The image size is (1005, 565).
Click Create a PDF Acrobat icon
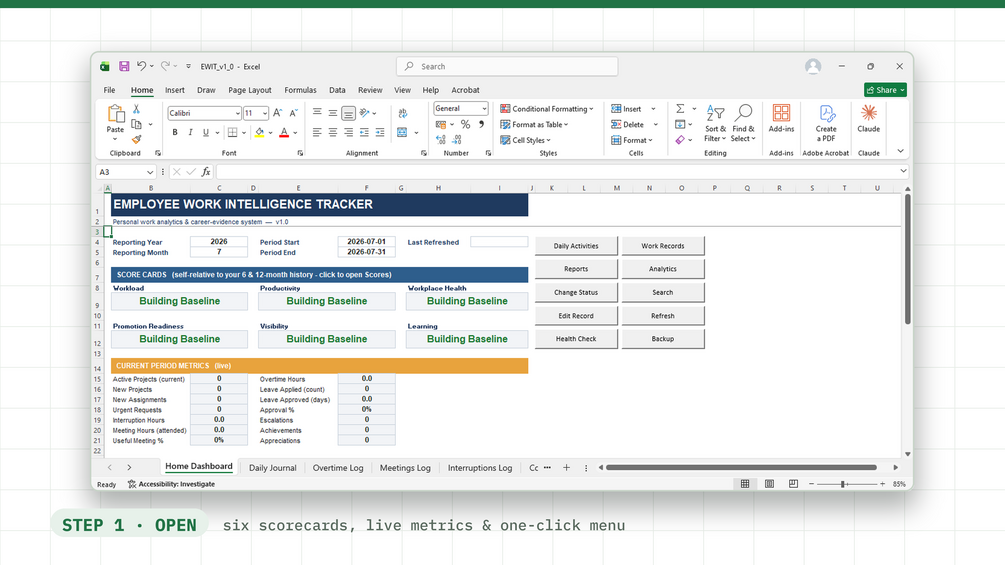pyautogui.click(x=826, y=123)
